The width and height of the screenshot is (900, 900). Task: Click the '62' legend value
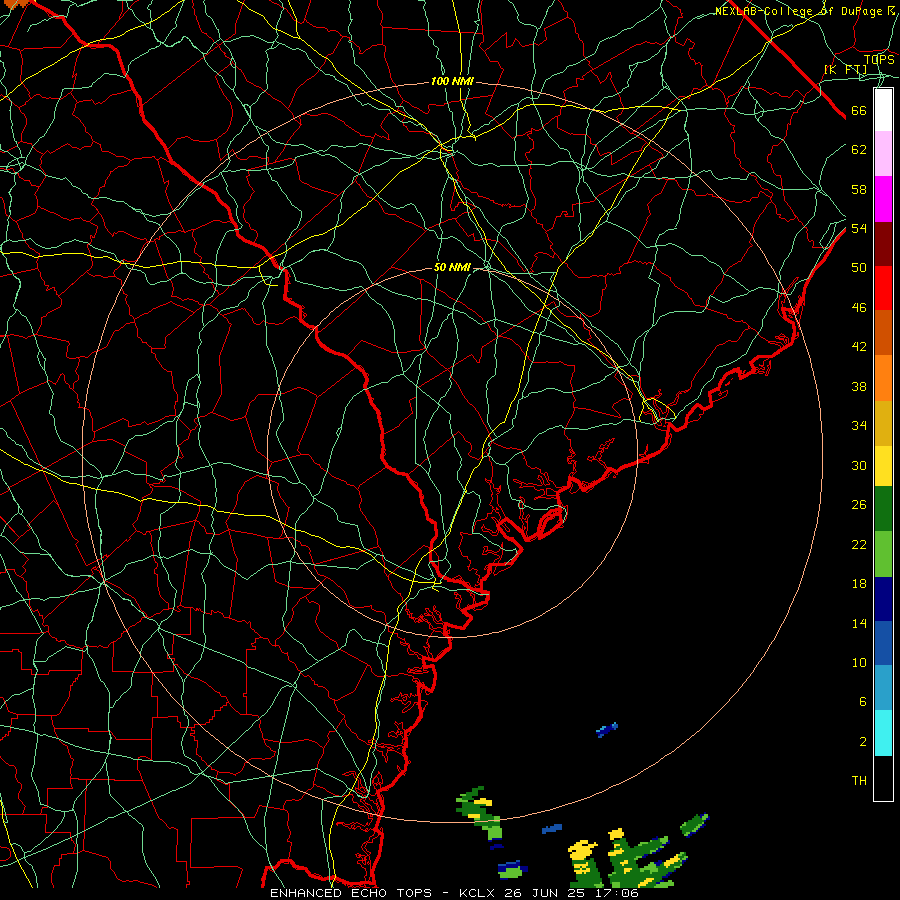859,150
